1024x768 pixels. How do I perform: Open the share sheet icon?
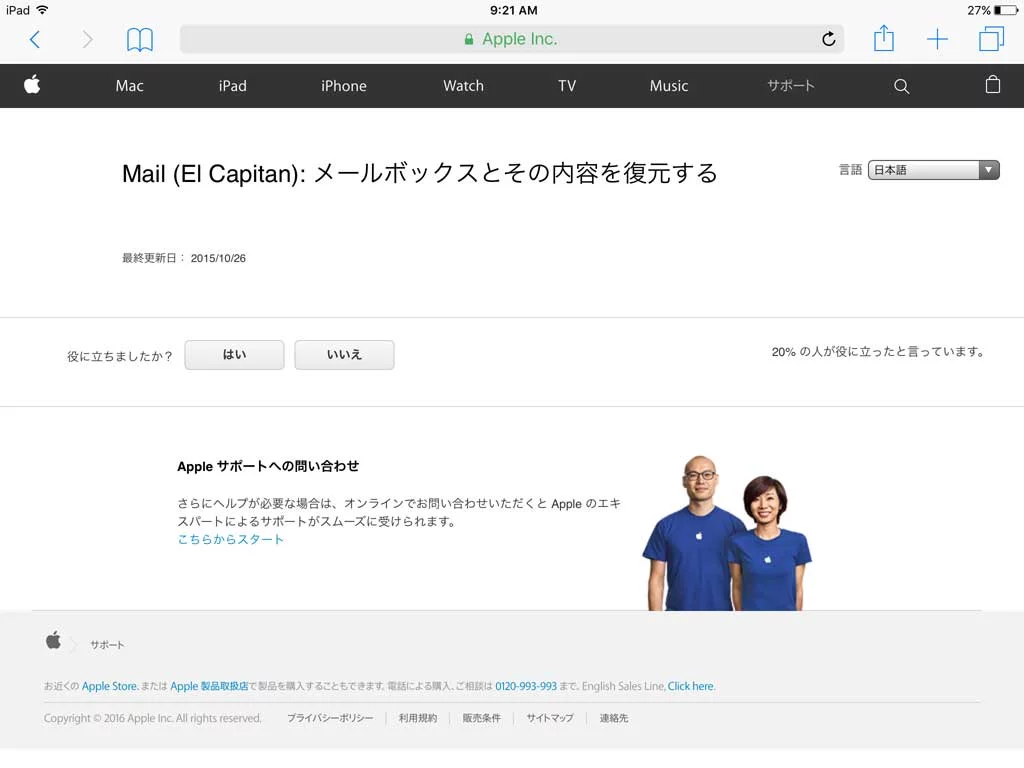tap(883, 39)
